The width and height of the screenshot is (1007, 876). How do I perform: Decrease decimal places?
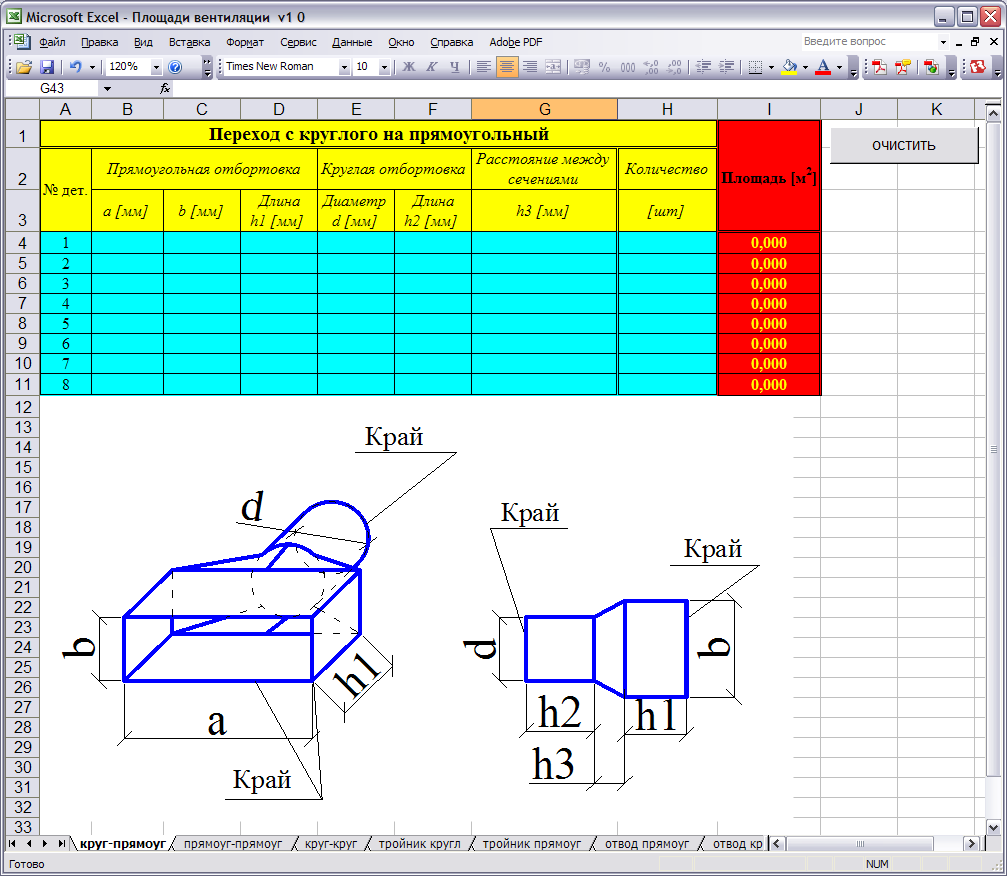click(674, 67)
